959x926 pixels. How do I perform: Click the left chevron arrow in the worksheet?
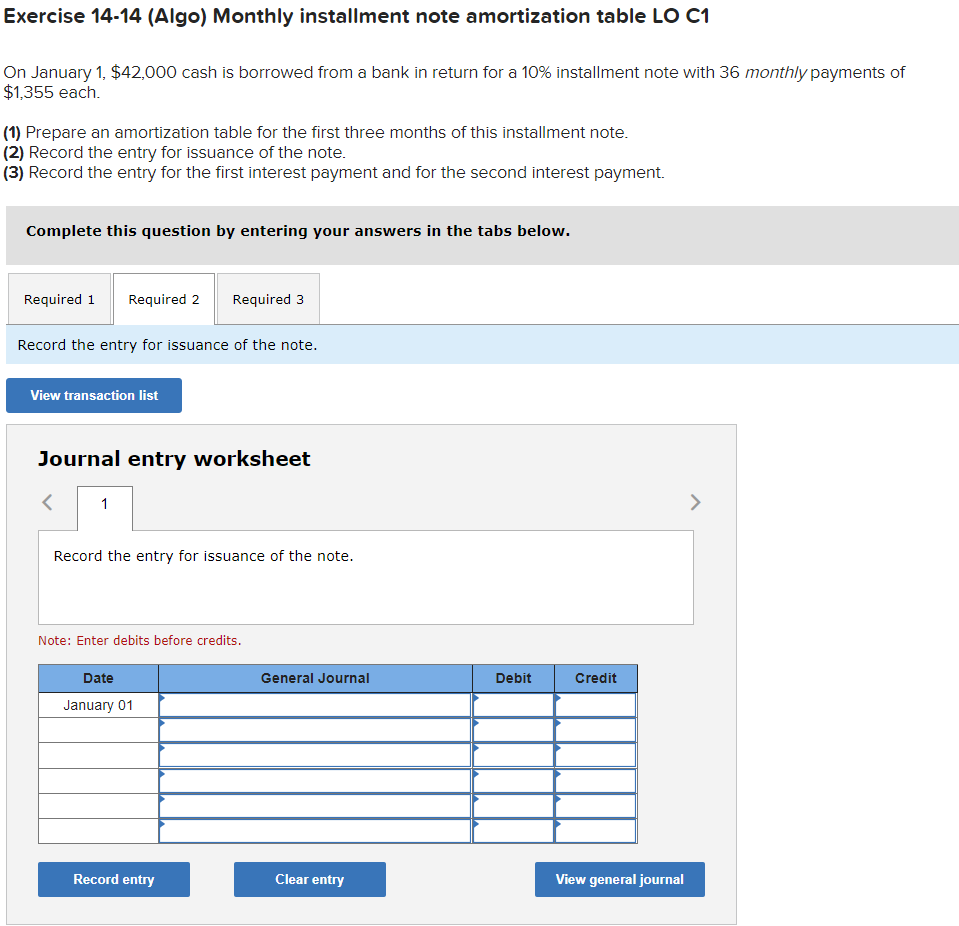point(46,502)
